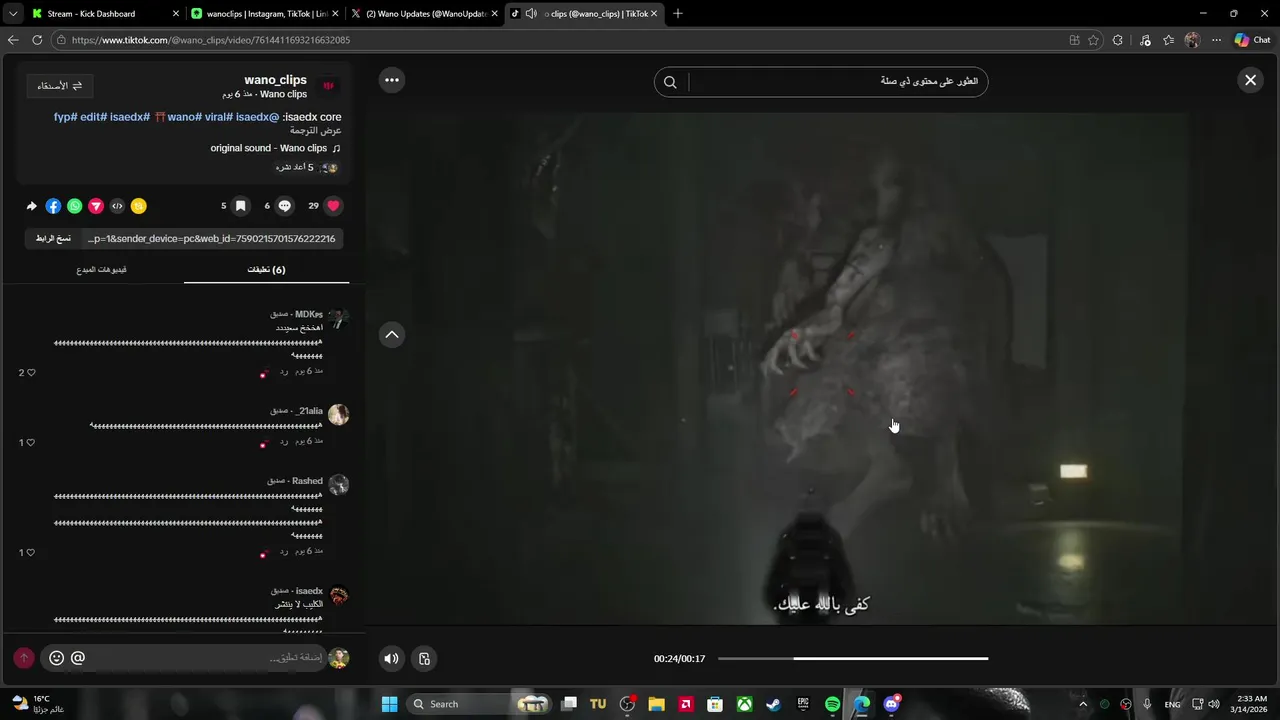Seek on the video progress bar
1280x720 pixels.
pos(853,658)
